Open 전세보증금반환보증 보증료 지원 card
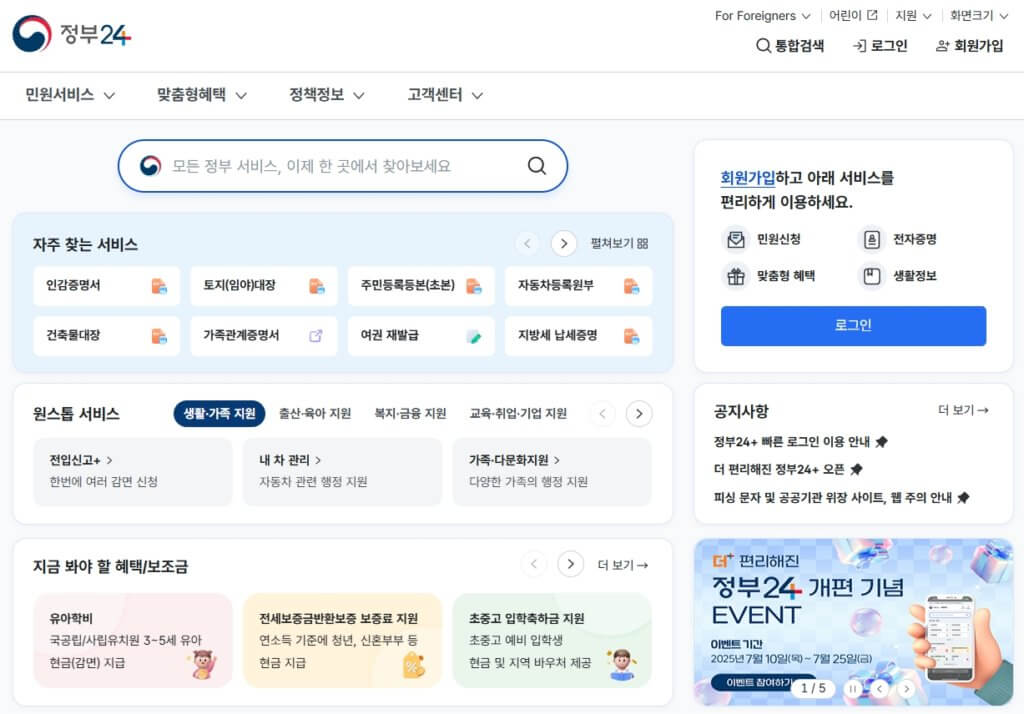This screenshot has height=714, width=1024. [342, 640]
